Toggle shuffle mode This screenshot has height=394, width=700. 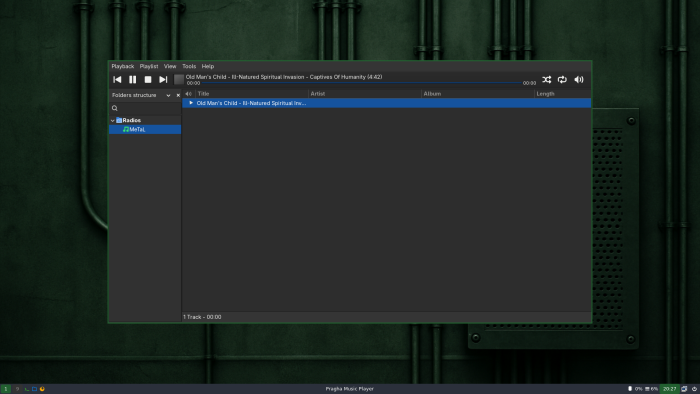[546, 79]
